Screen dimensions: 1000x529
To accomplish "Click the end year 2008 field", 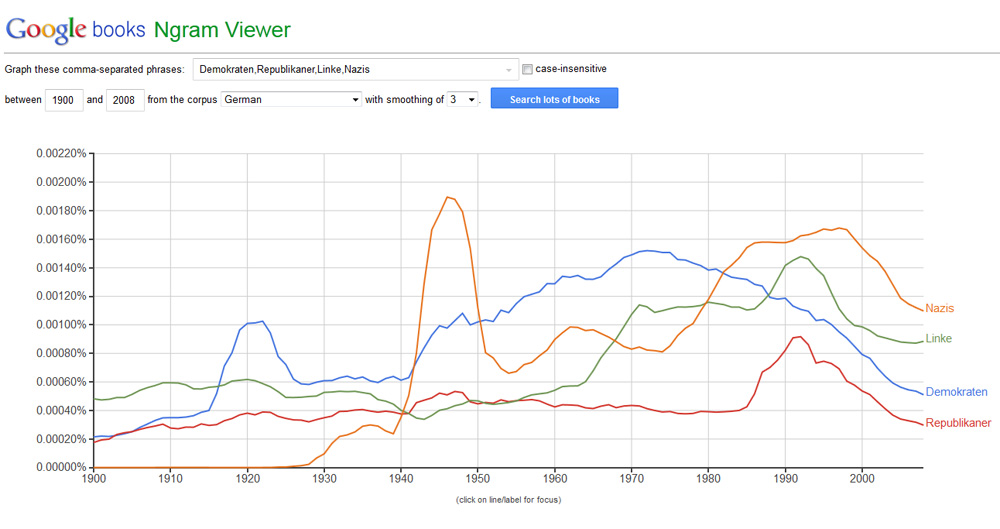I will click(x=124, y=99).
